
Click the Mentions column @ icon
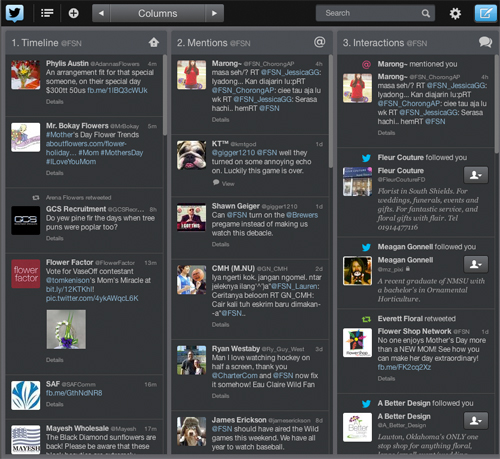pos(319,42)
